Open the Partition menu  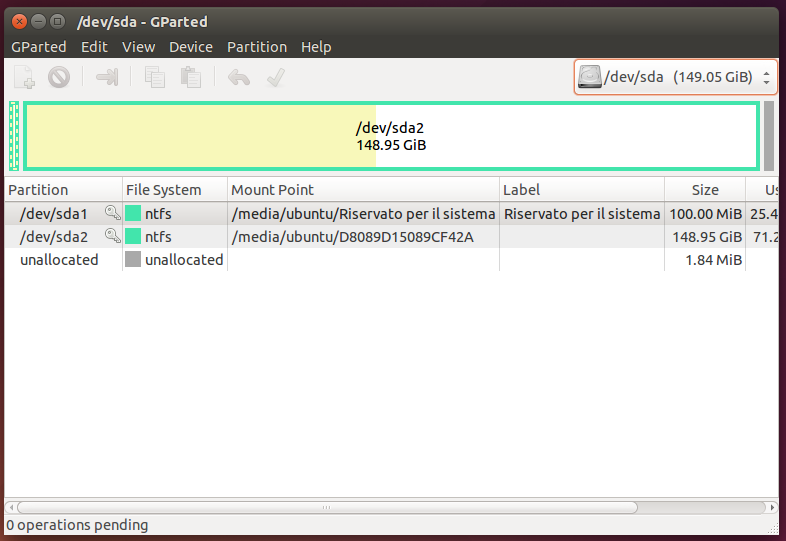257,47
